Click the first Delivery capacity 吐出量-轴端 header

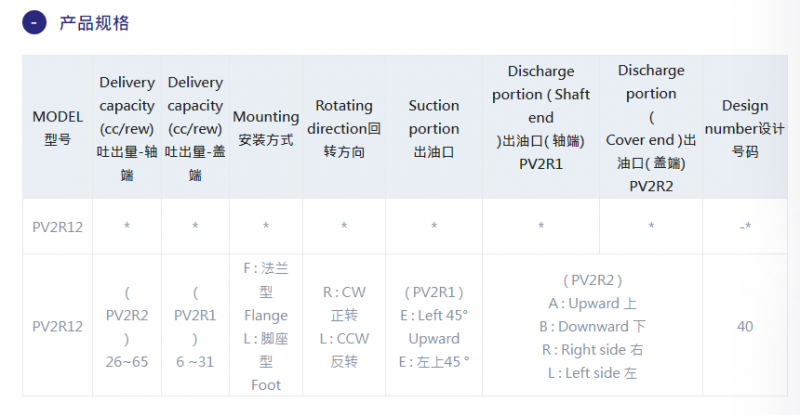[x=127, y=128]
